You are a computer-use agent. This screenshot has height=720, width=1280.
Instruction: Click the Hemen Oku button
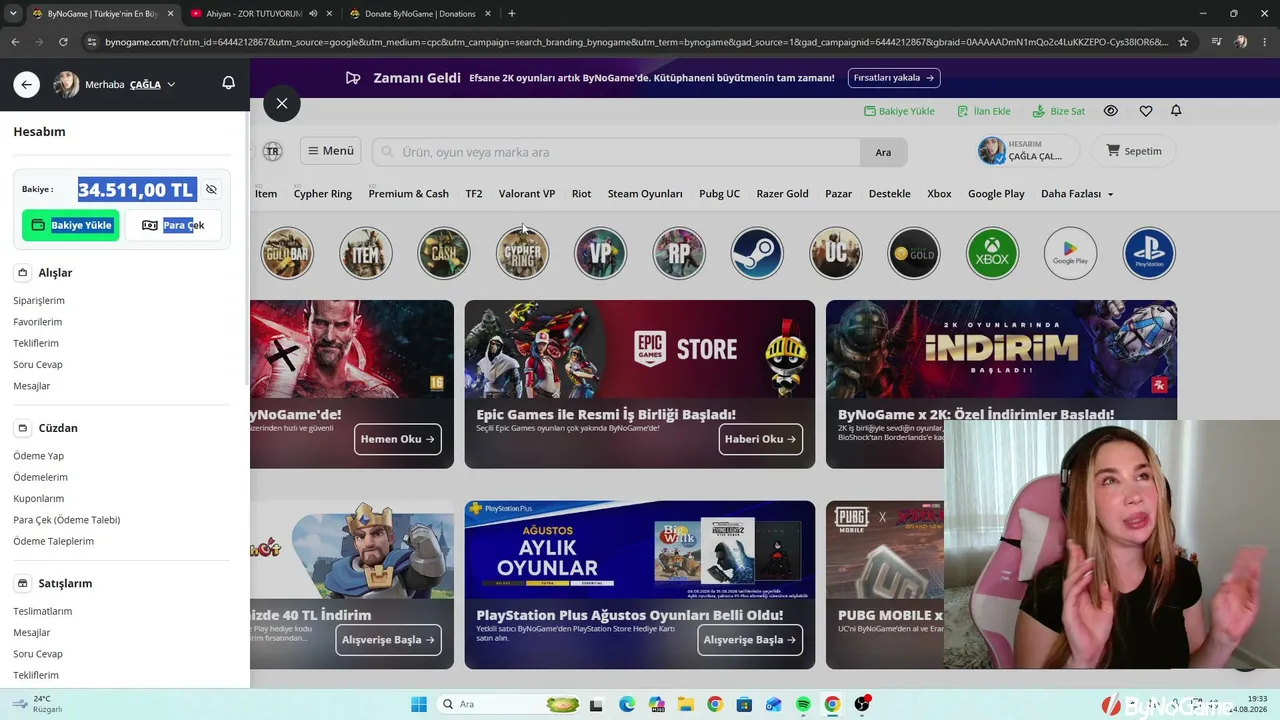[x=397, y=439]
